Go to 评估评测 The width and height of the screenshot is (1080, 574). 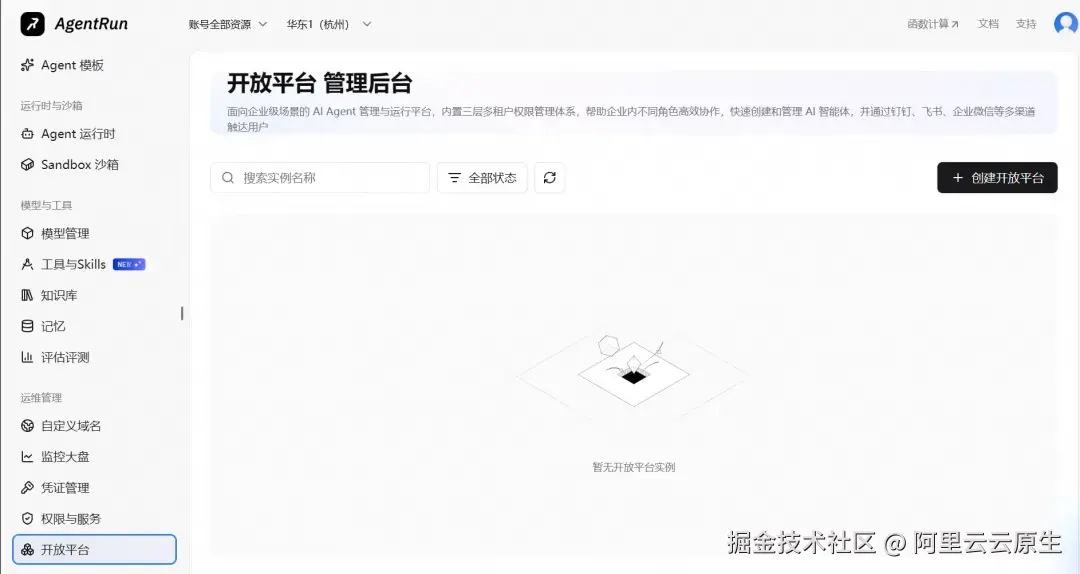pyautogui.click(x=94, y=357)
